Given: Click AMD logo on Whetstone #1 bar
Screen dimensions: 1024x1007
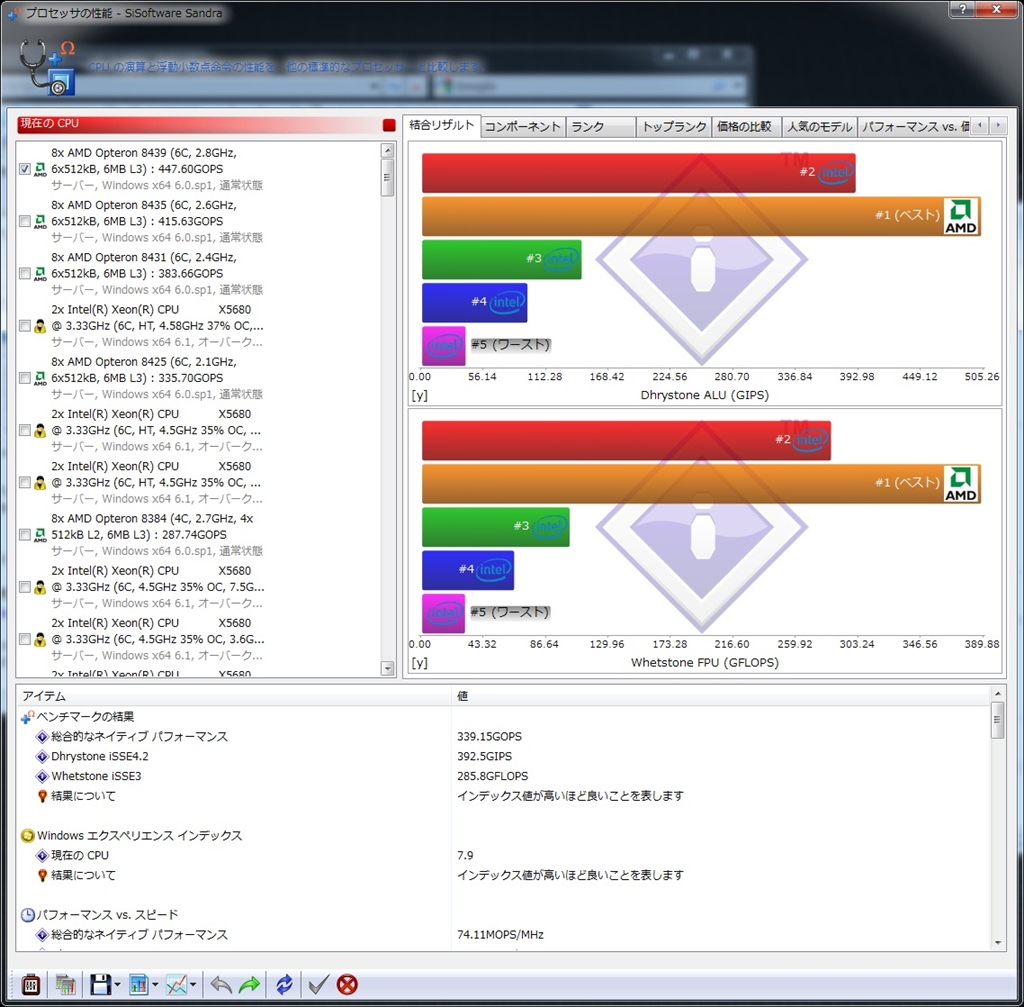Looking at the screenshot, I should point(961,484).
